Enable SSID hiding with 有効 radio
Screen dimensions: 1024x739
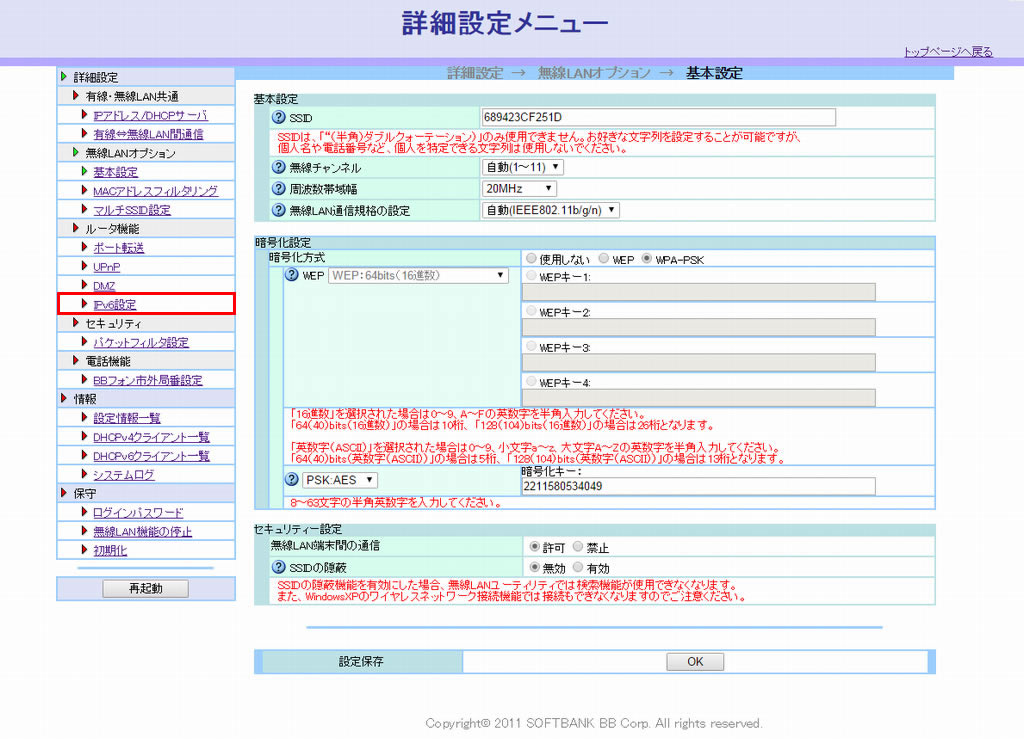tap(578, 567)
